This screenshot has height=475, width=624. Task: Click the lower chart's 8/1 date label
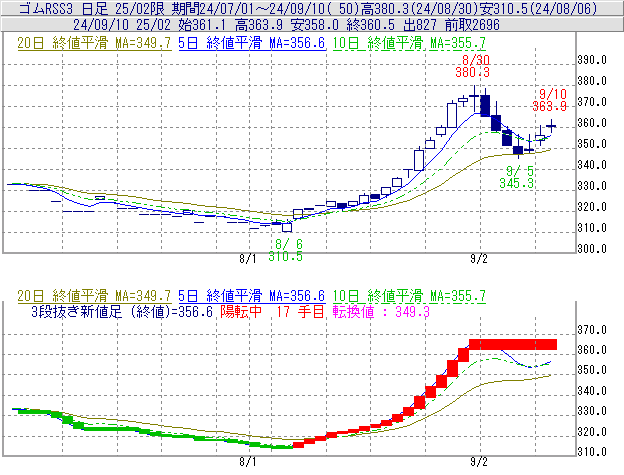point(248,462)
